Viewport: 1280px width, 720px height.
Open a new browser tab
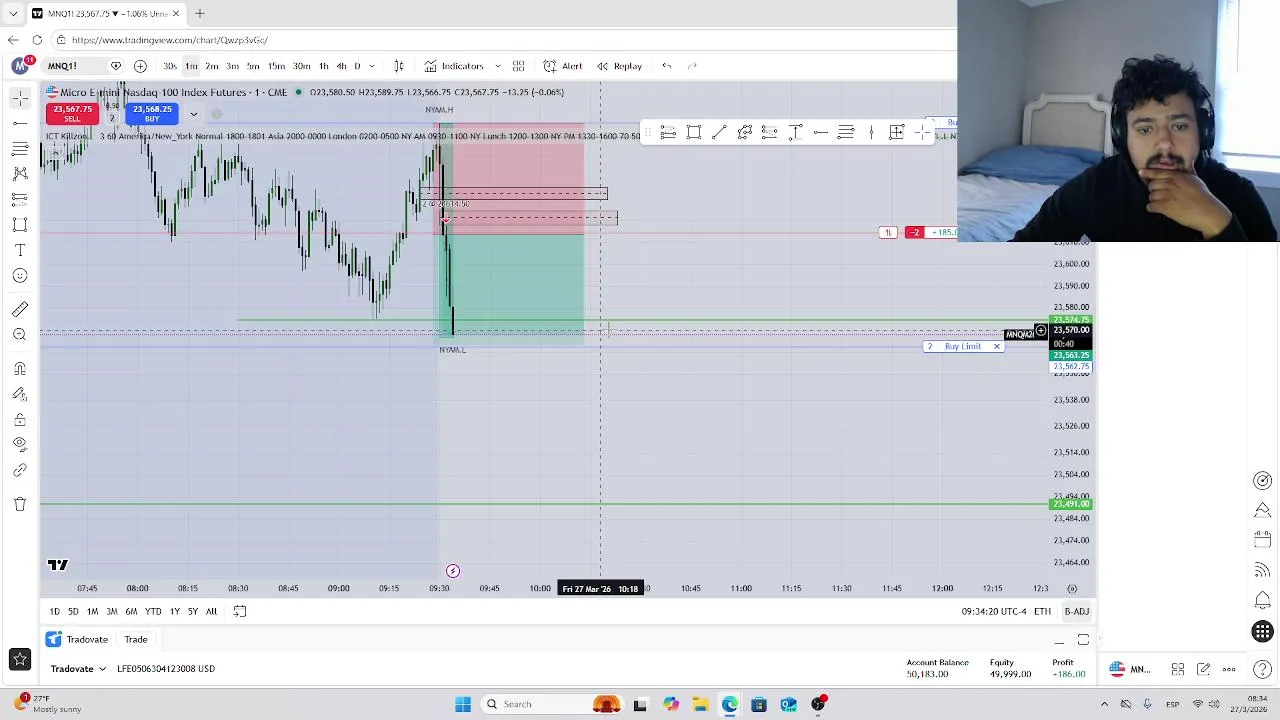(199, 13)
